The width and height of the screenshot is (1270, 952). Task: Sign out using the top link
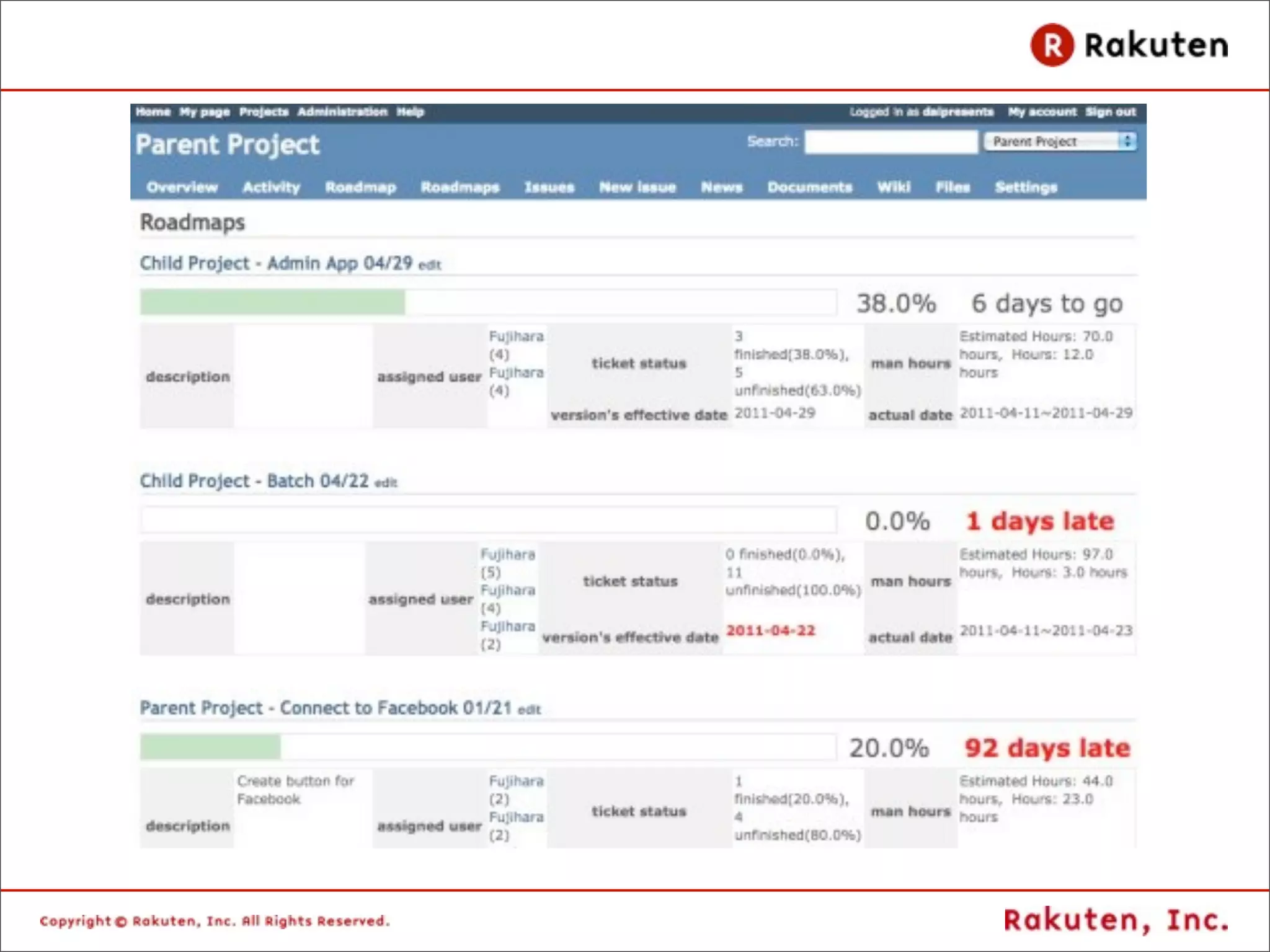point(1110,112)
